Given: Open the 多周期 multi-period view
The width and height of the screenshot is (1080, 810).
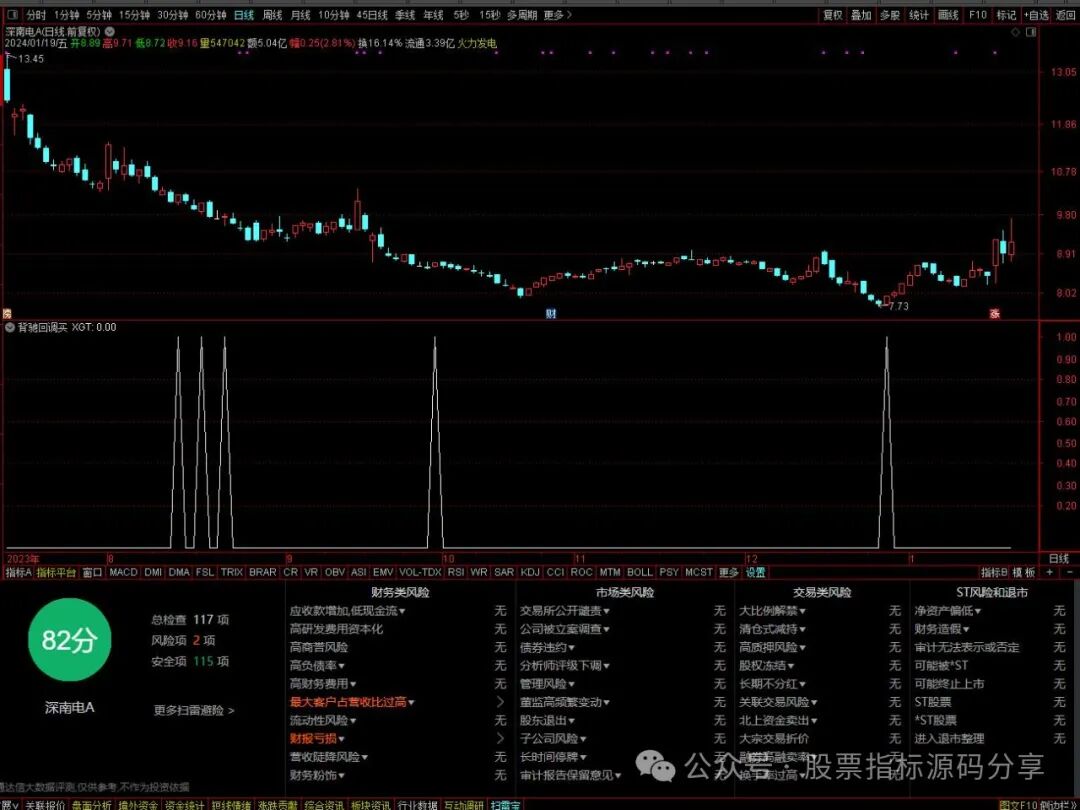Looking at the screenshot, I should [x=522, y=14].
